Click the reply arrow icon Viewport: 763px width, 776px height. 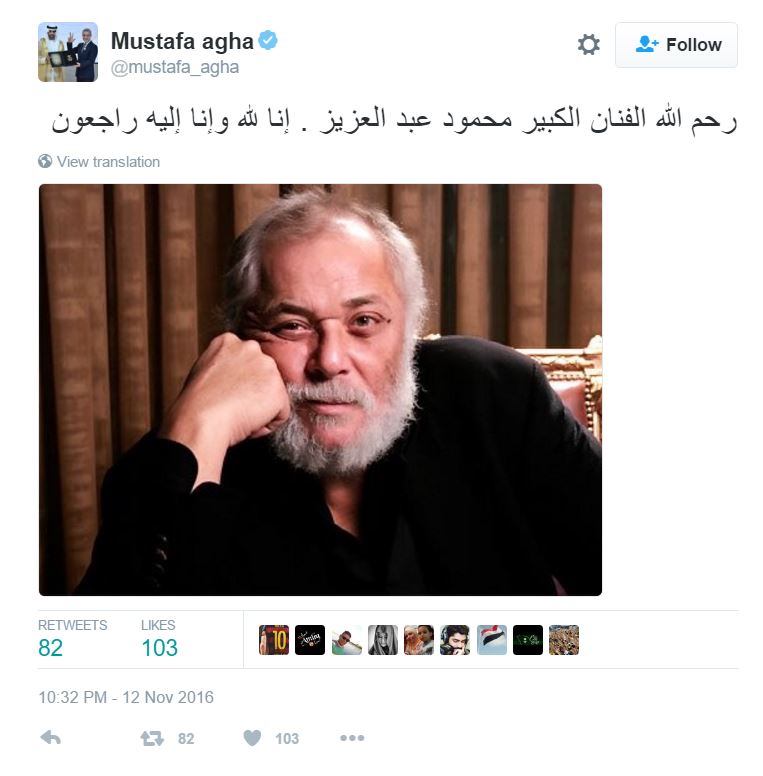(50, 738)
